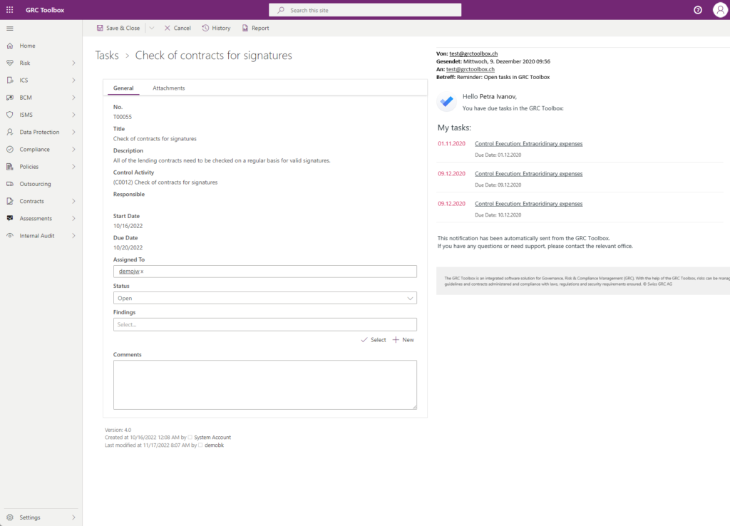The width and height of the screenshot is (730, 526).
Task: Click the Search this site box
Action: click(365, 10)
